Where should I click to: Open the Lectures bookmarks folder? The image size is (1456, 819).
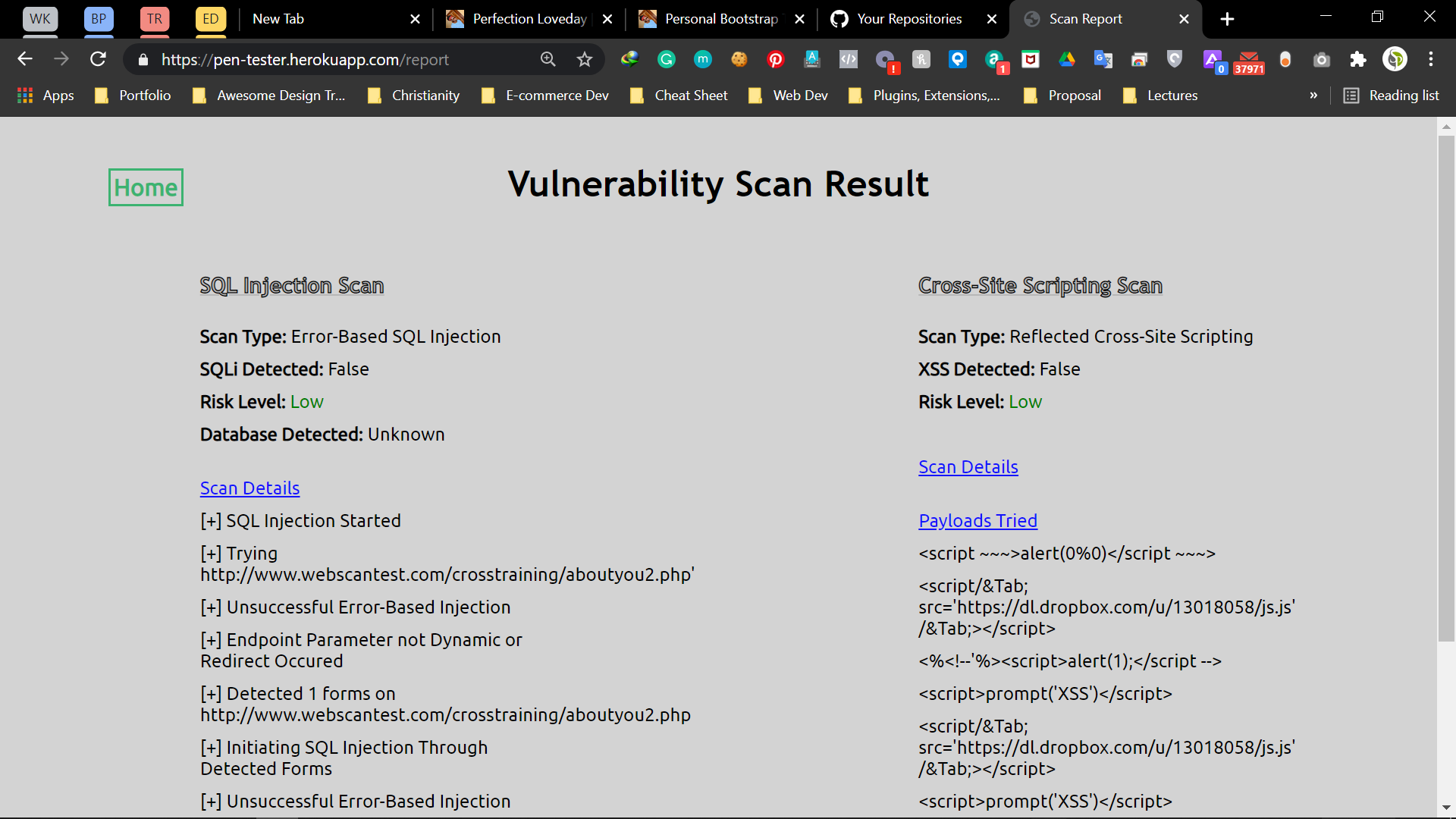tap(1160, 96)
